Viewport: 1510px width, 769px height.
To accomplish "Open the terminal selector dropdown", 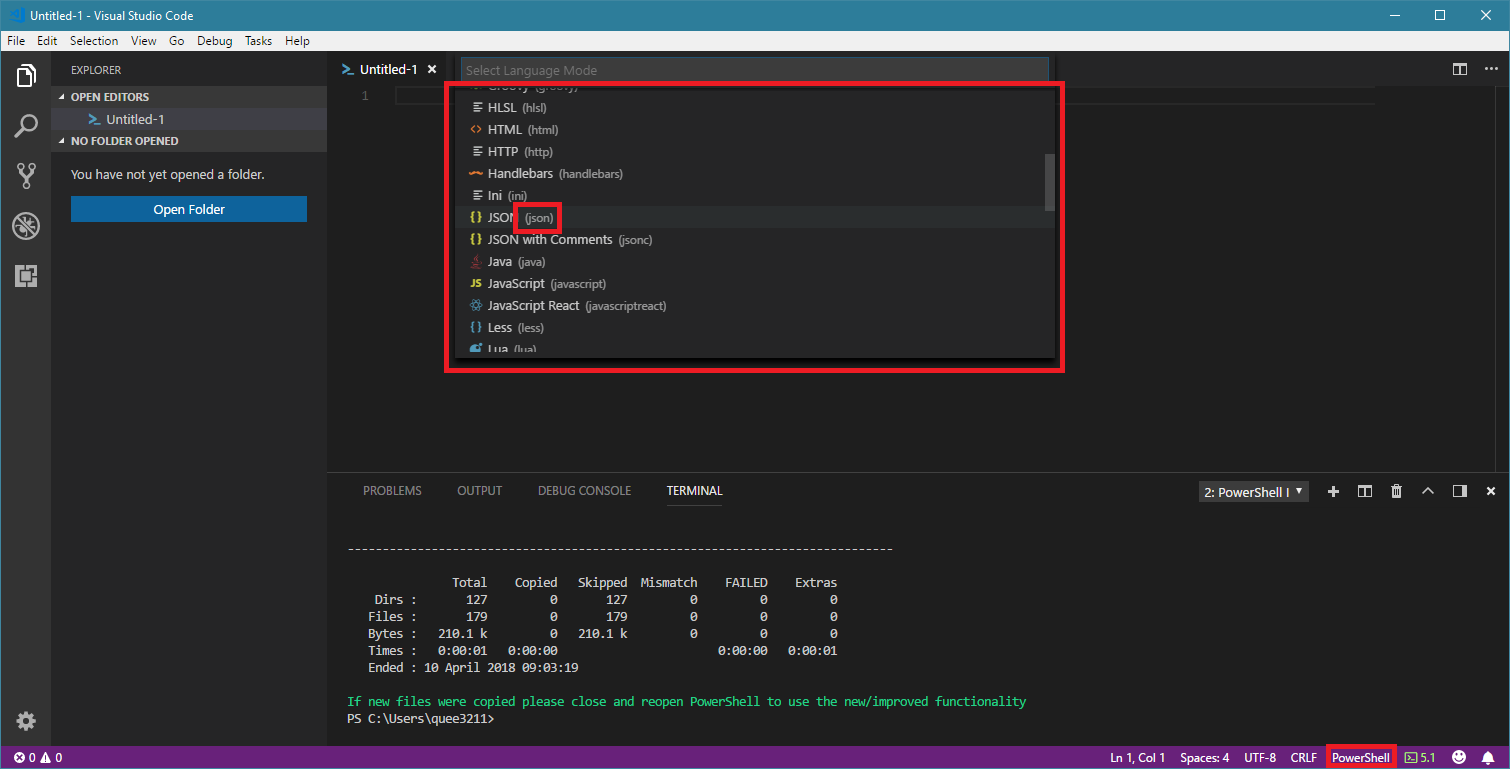I will click(x=1253, y=492).
